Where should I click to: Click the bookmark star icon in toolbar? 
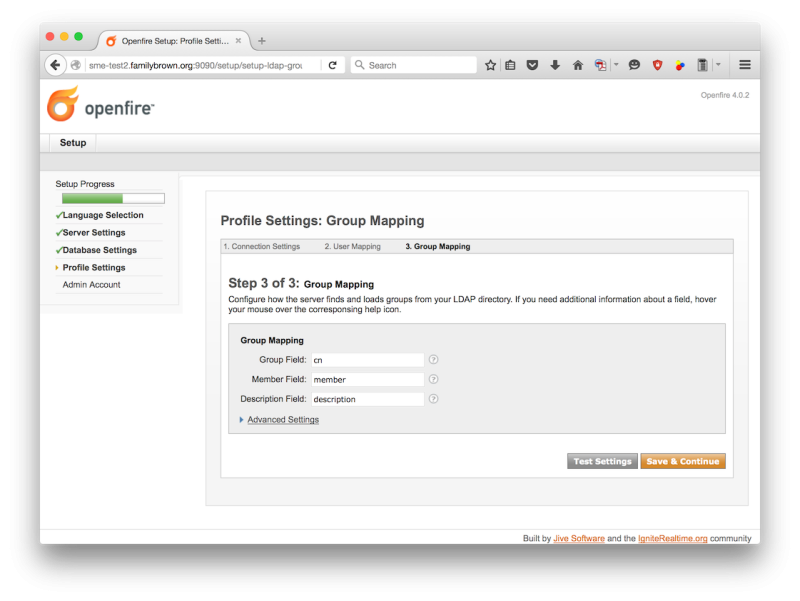tap(490, 65)
